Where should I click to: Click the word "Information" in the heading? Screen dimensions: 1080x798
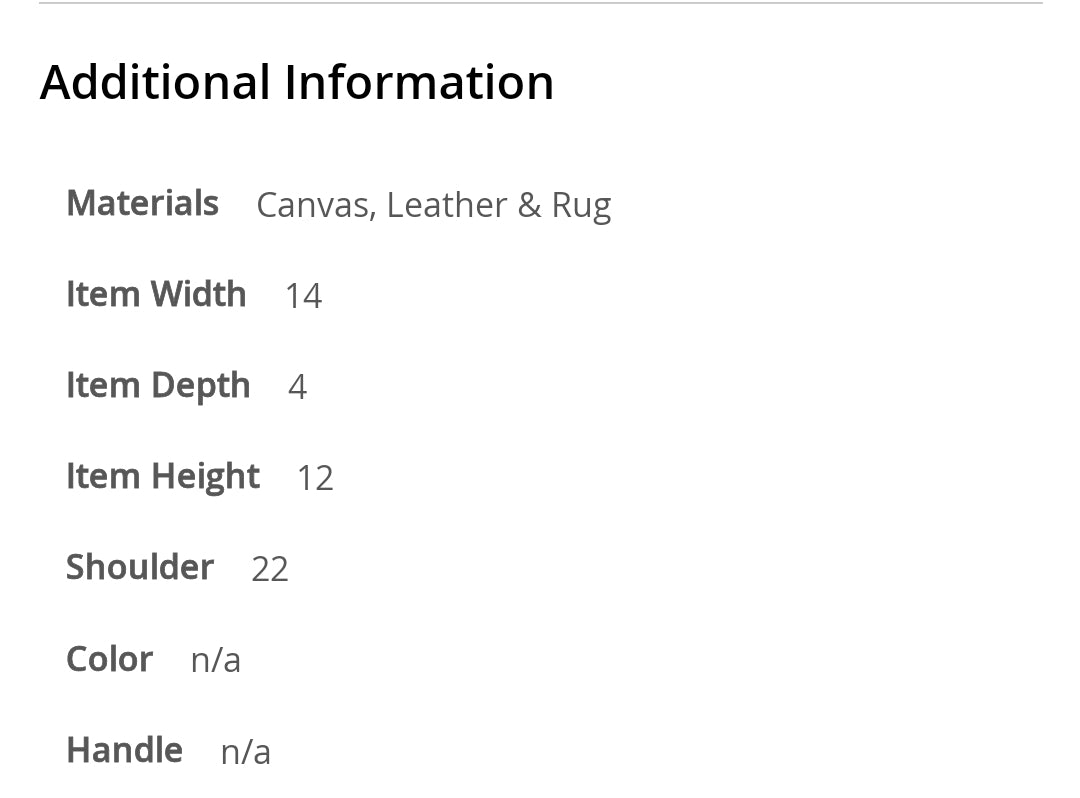tap(419, 82)
